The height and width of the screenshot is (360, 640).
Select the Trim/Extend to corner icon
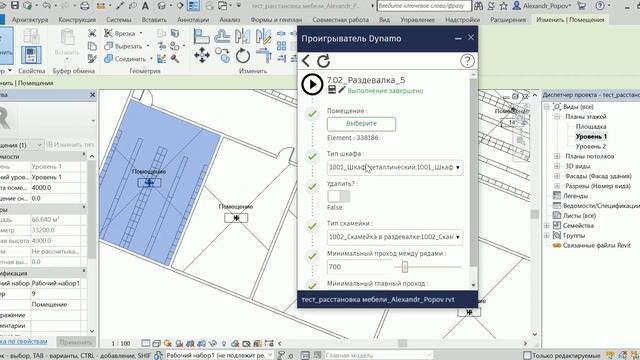click(264, 55)
